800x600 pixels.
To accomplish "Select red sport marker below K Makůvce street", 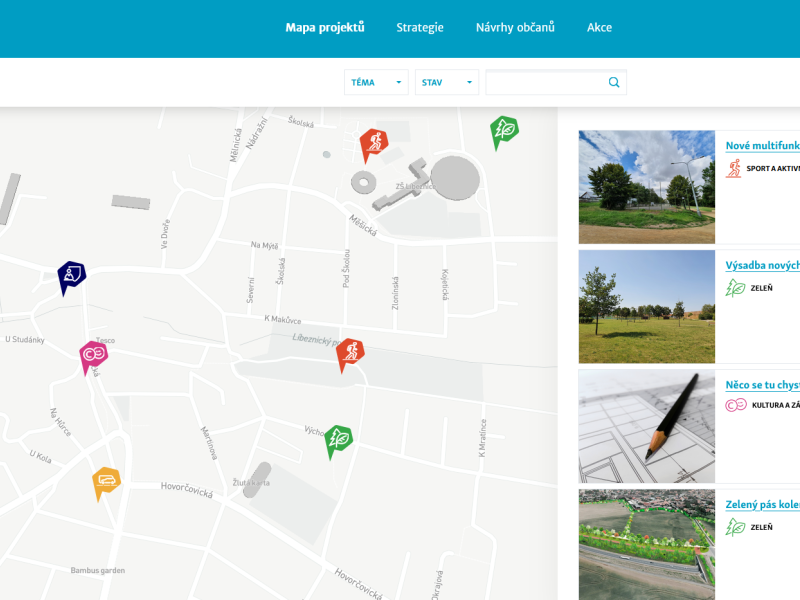I will tap(349, 352).
